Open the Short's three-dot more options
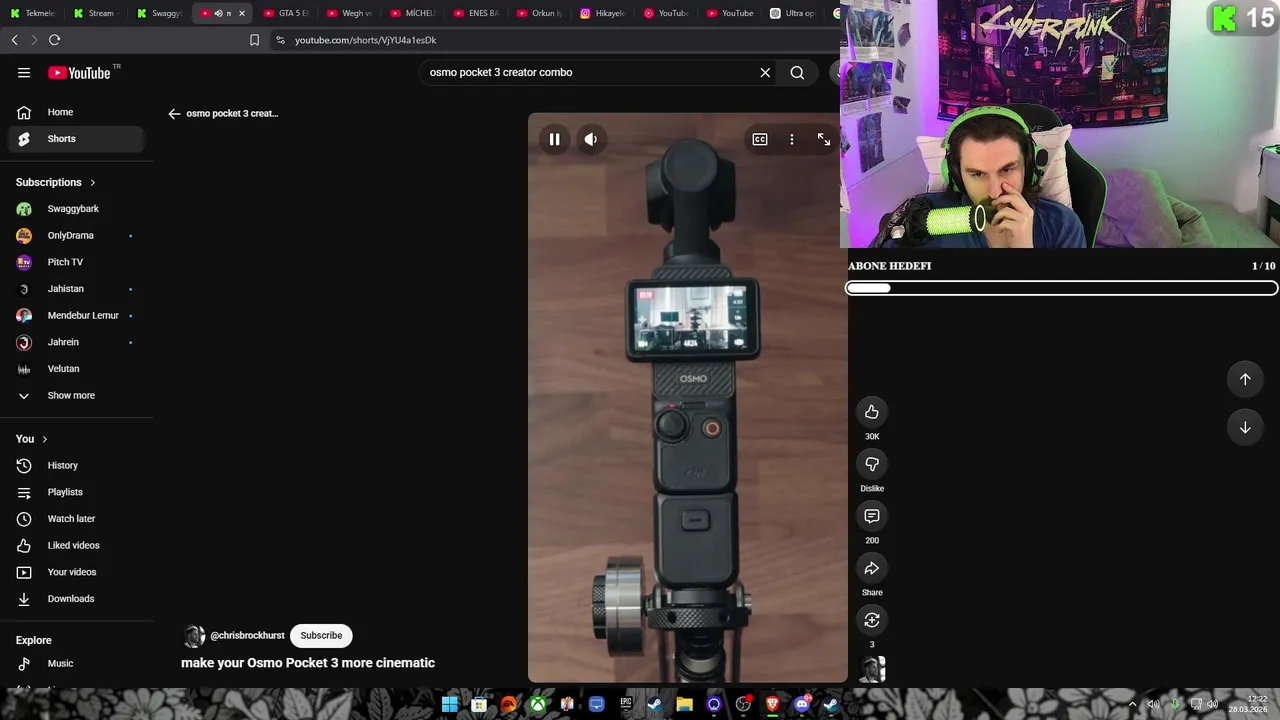This screenshot has width=1280, height=720. [792, 139]
